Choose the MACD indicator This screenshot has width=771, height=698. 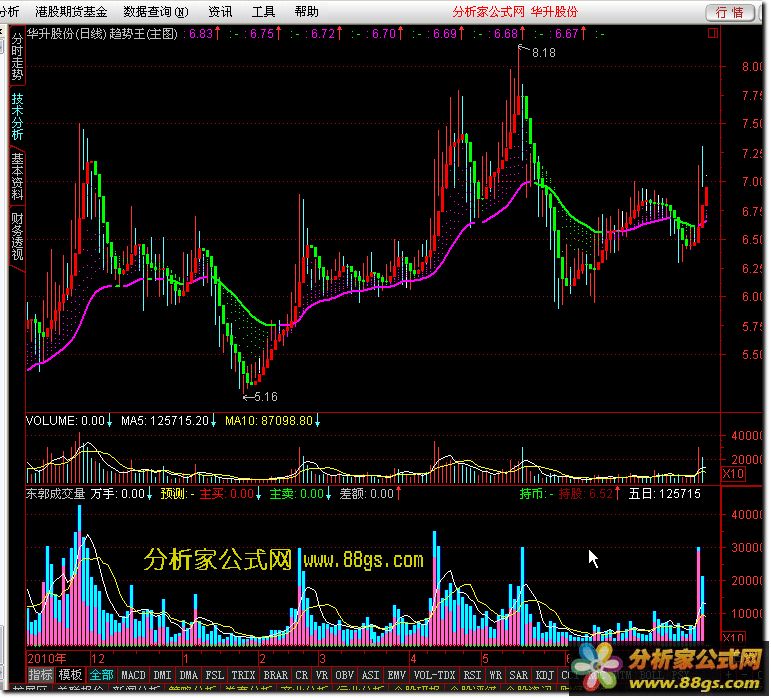133,675
